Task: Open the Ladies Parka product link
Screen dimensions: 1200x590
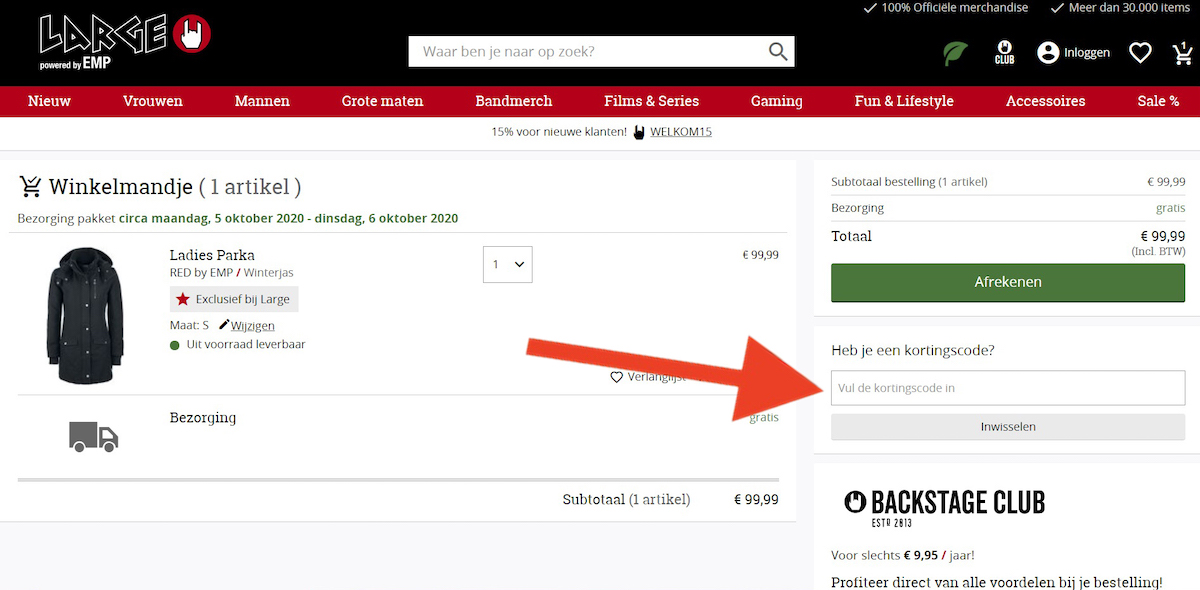Action: click(212, 255)
